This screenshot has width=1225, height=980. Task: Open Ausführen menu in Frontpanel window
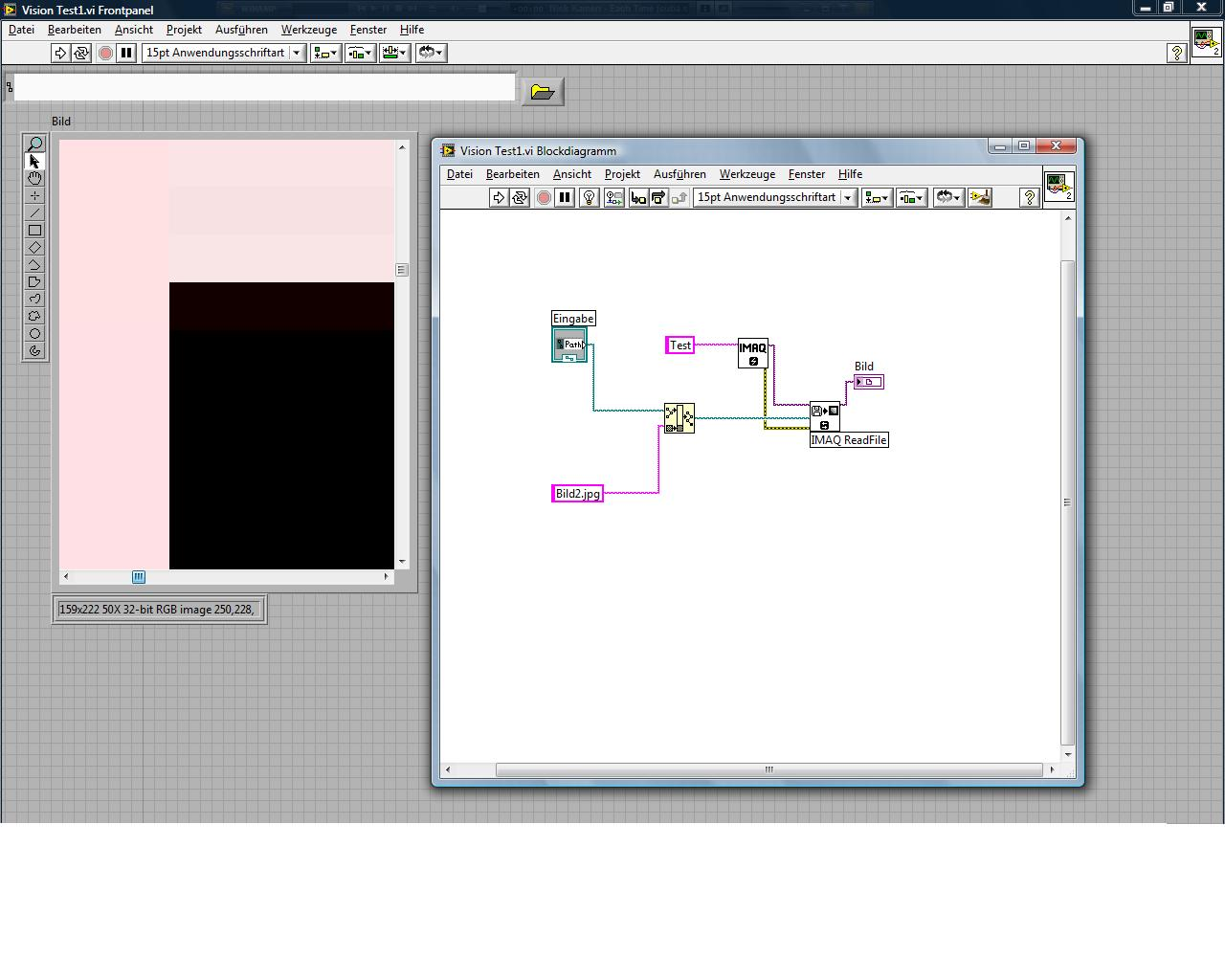[241, 30]
